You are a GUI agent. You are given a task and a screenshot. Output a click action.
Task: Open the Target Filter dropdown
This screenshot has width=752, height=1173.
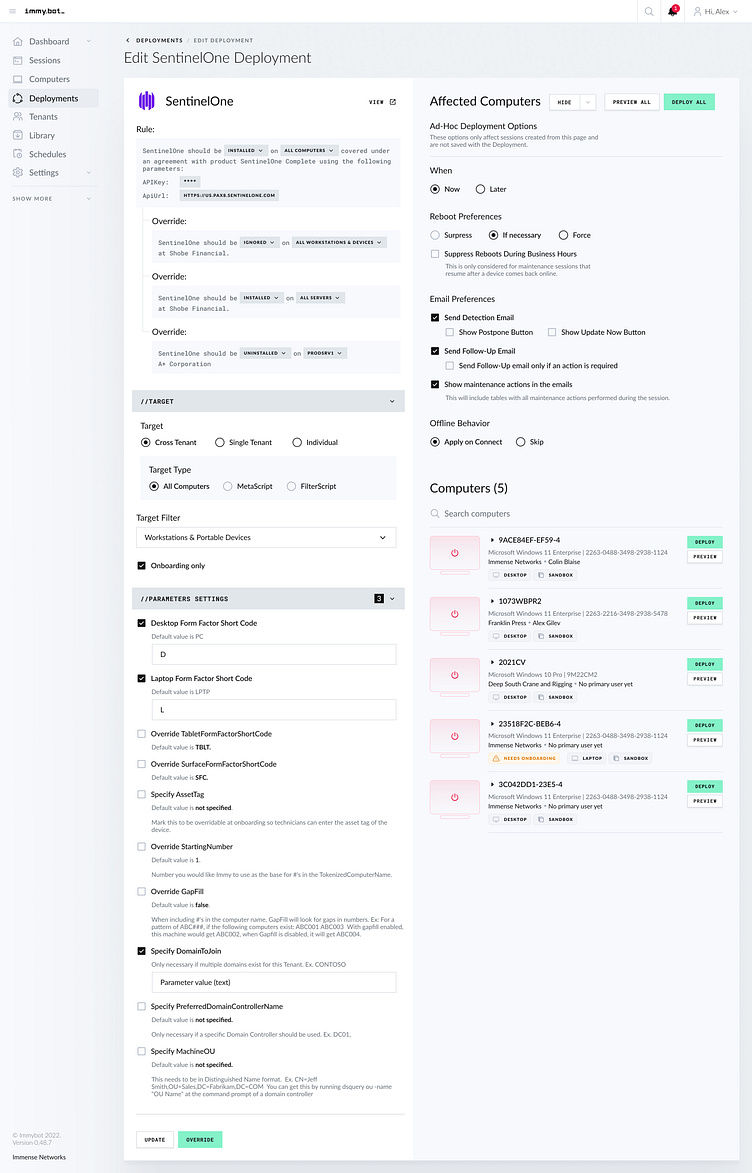[x=266, y=538]
